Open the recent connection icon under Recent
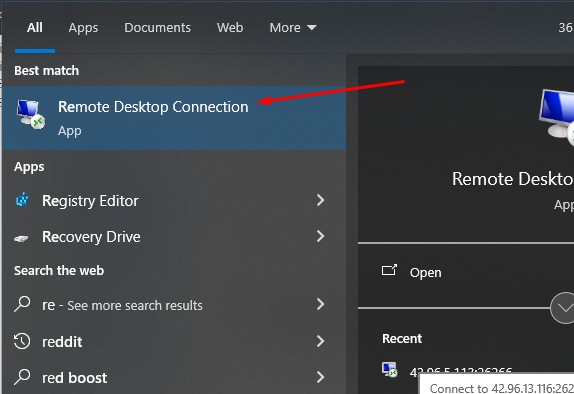574x394 pixels. coord(390,369)
